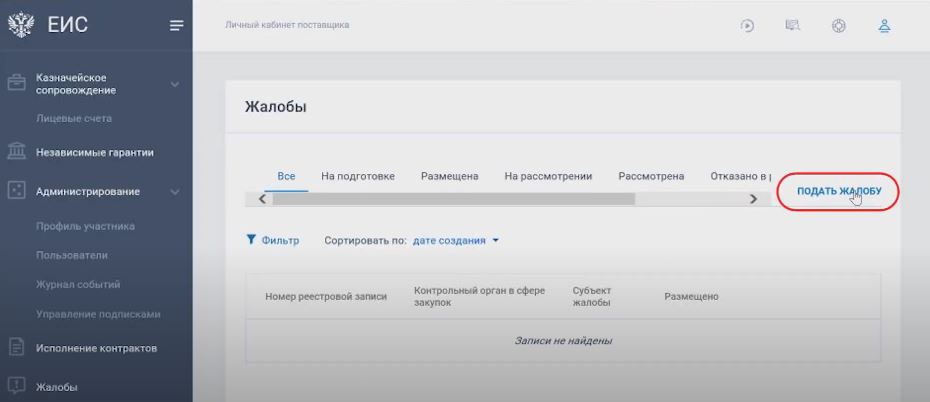Switch to the Отказано в tab
Viewport: 930px width, 402px height.
point(741,176)
